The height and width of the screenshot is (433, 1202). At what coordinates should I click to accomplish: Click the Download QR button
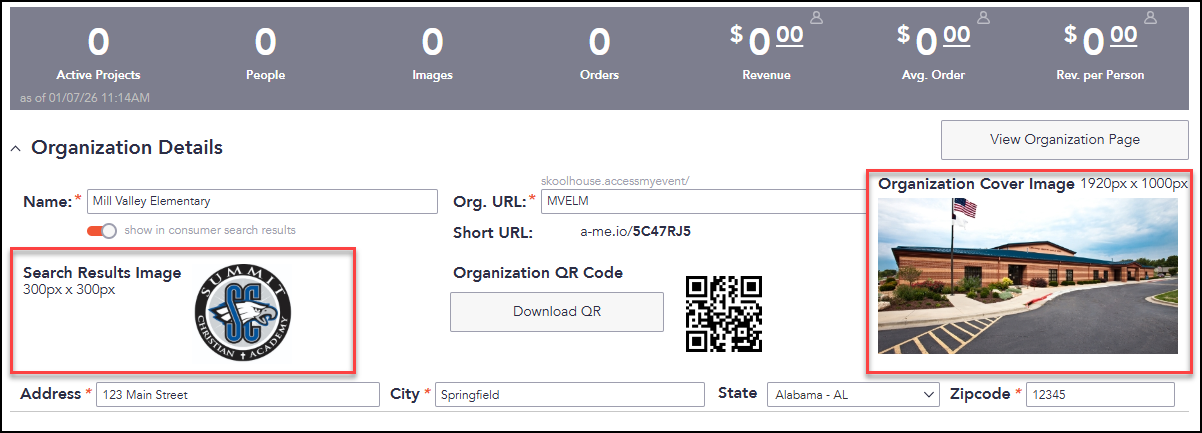[557, 311]
